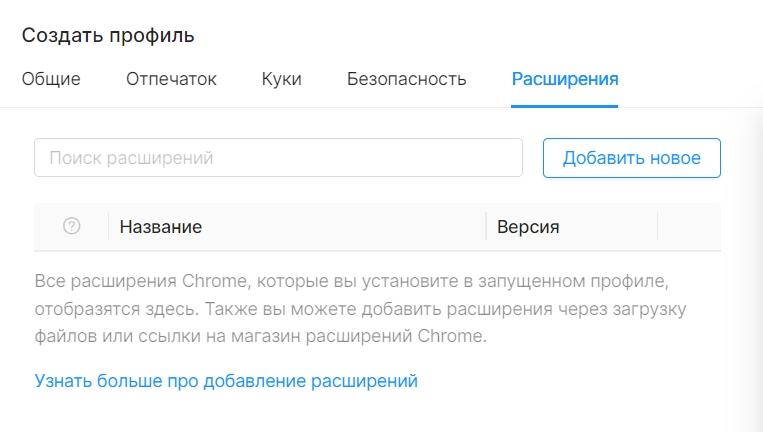Image resolution: width=763 pixels, height=432 pixels.
Task: Go to the Куки tab
Action: (282, 79)
